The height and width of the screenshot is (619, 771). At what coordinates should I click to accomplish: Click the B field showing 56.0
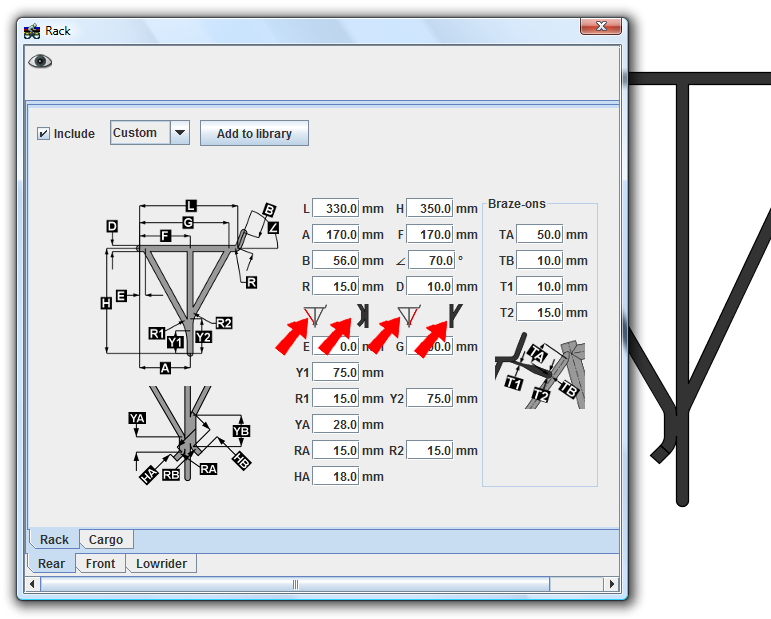click(336, 261)
